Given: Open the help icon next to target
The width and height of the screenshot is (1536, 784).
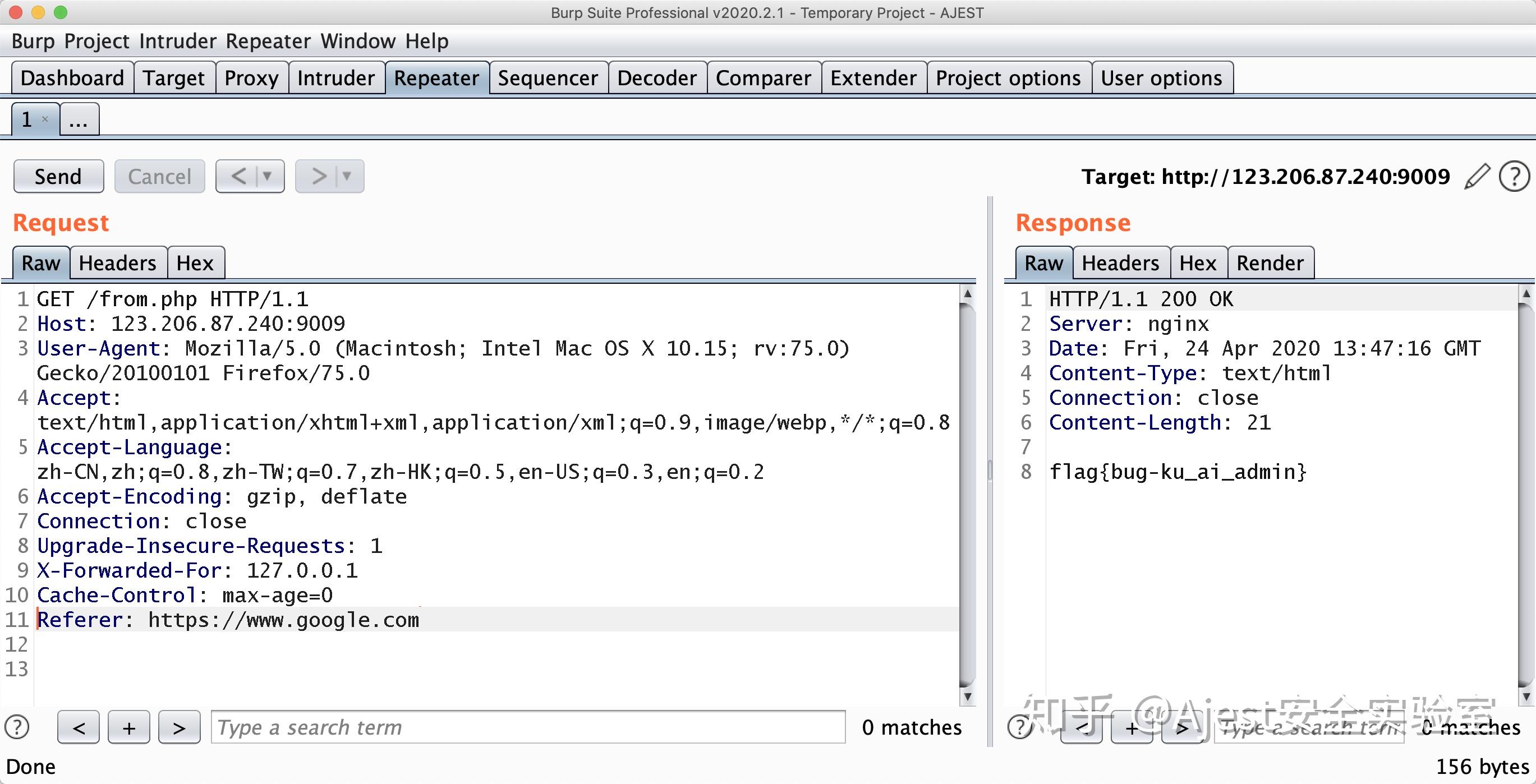Looking at the screenshot, I should point(1514,177).
